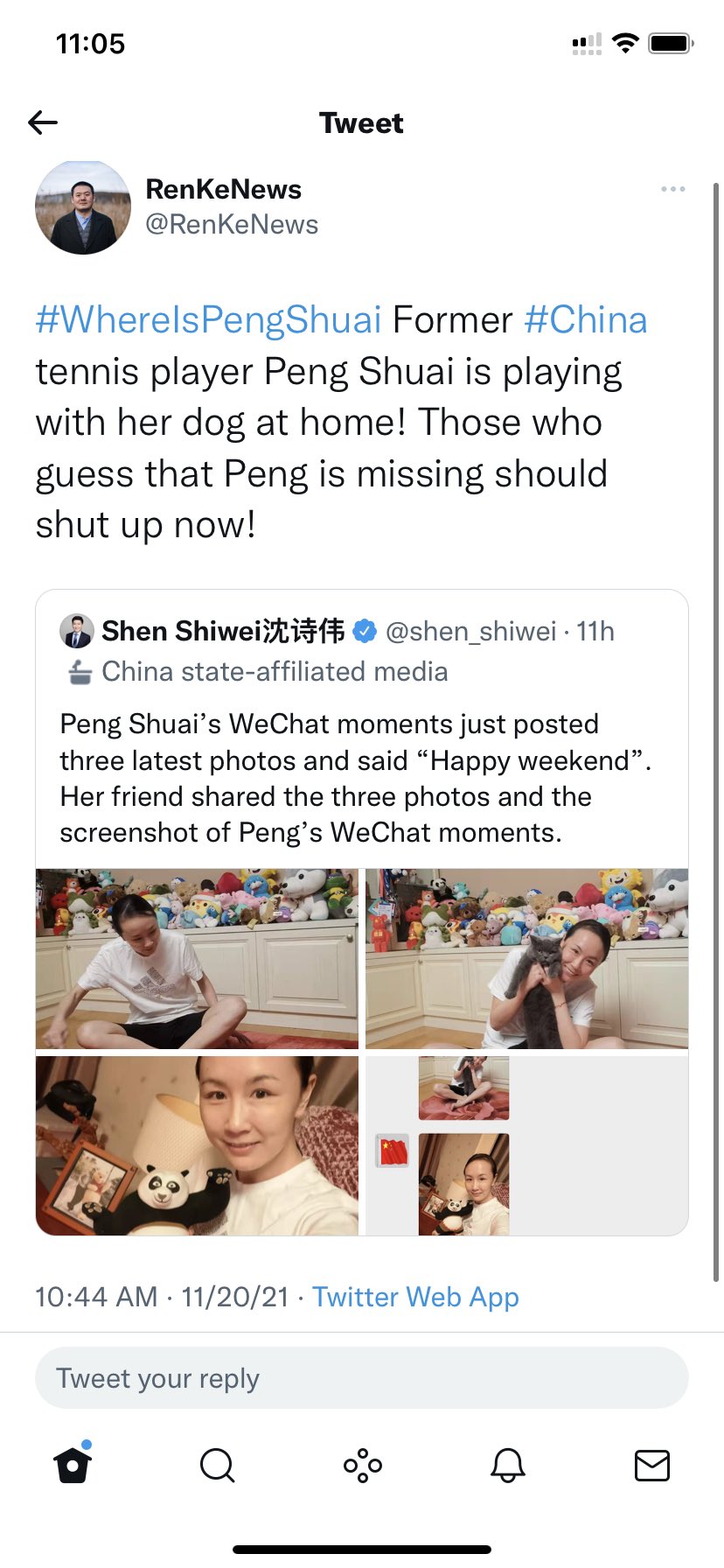Open the WeChat moments screenshot image
The height and width of the screenshot is (1568, 724).
click(x=526, y=1145)
